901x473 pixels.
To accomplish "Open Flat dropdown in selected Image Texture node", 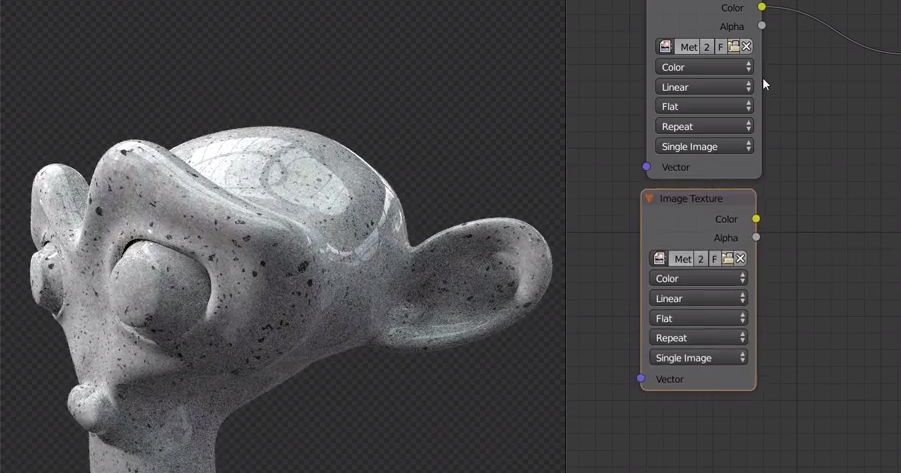I will 698,318.
